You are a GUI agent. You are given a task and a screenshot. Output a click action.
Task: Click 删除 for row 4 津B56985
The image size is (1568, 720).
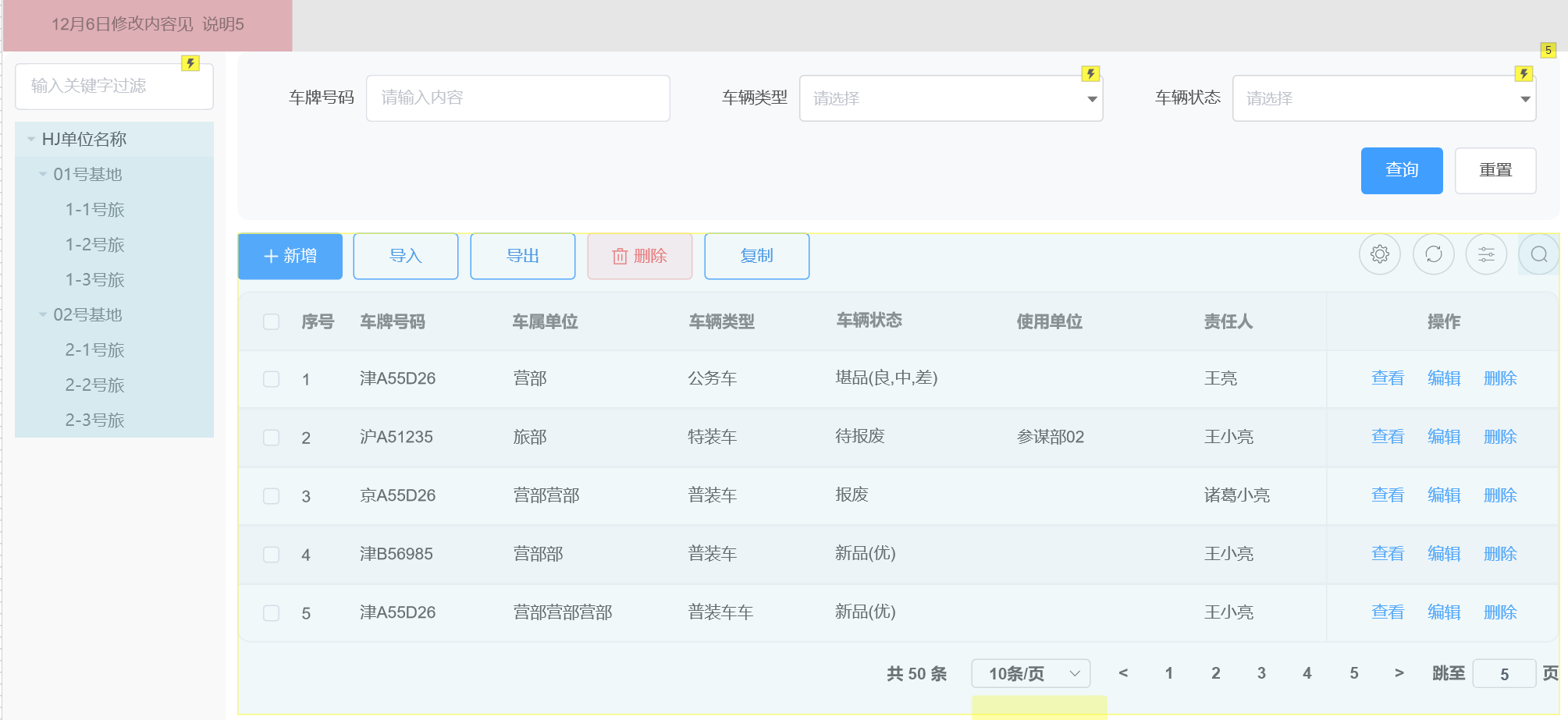(x=1500, y=554)
